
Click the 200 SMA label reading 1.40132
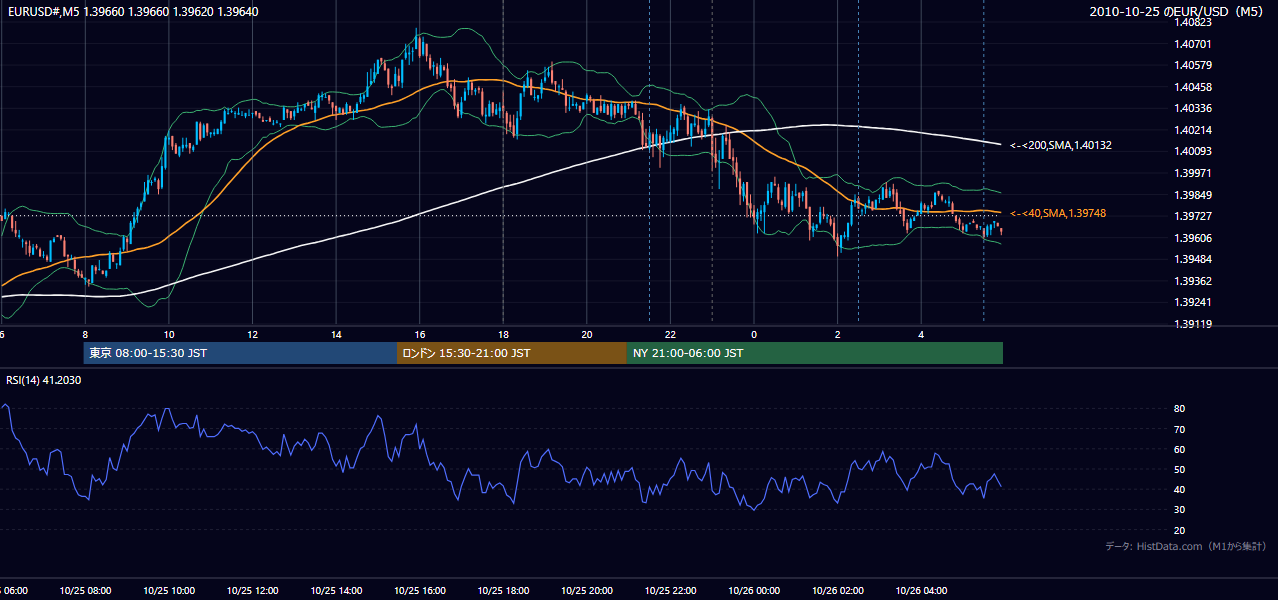pos(1061,145)
